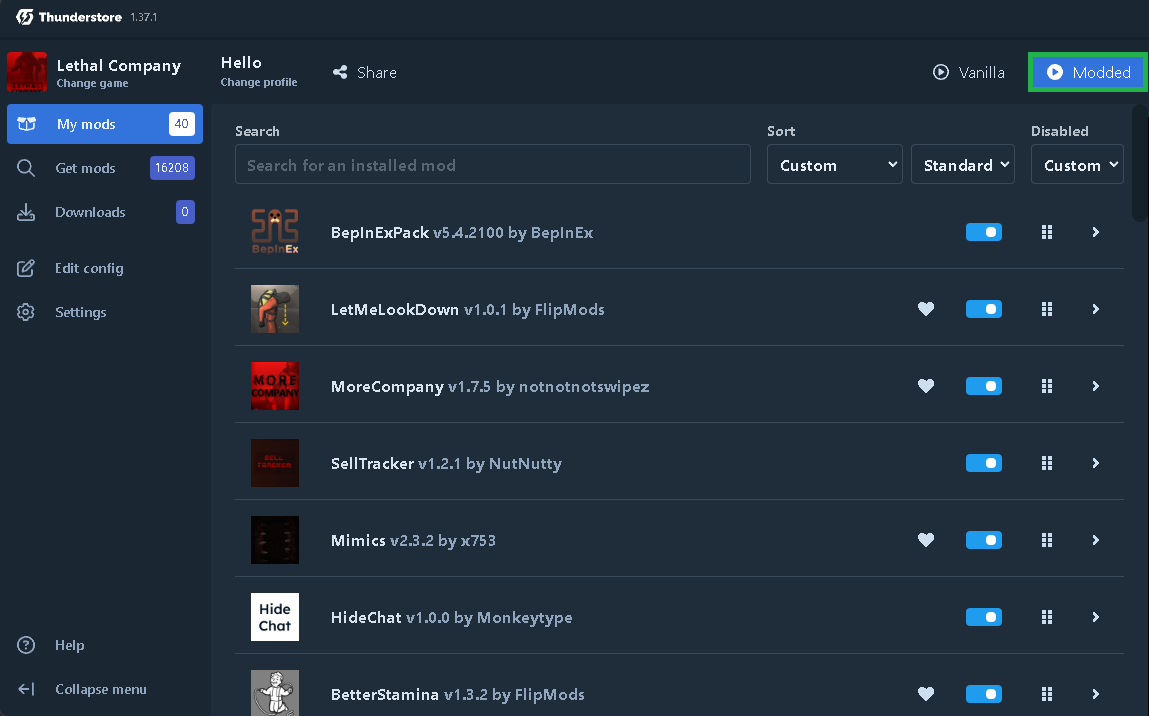This screenshot has height=716, width=1149.
Task: Launch the game in Vanilla mode
Action: tap(968, 73)
